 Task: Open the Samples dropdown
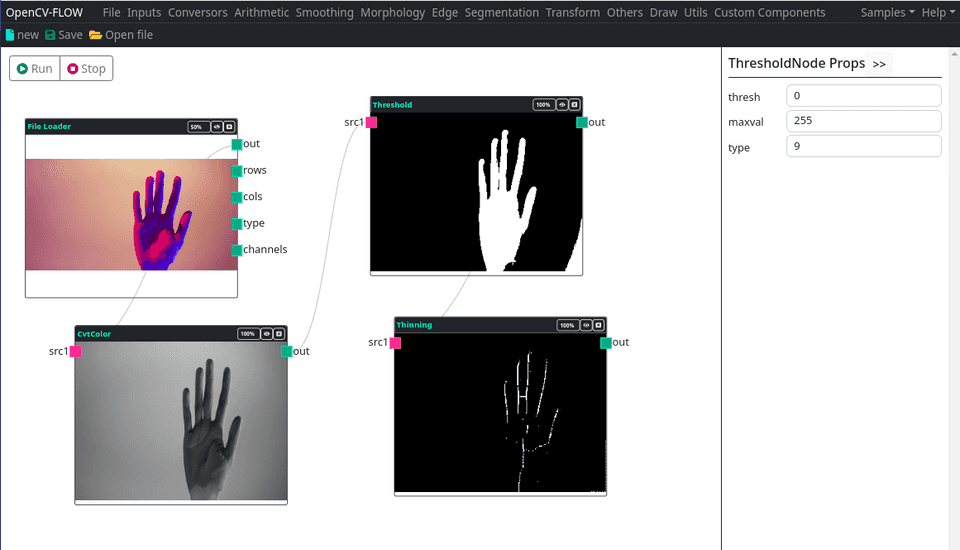point(887,13)
